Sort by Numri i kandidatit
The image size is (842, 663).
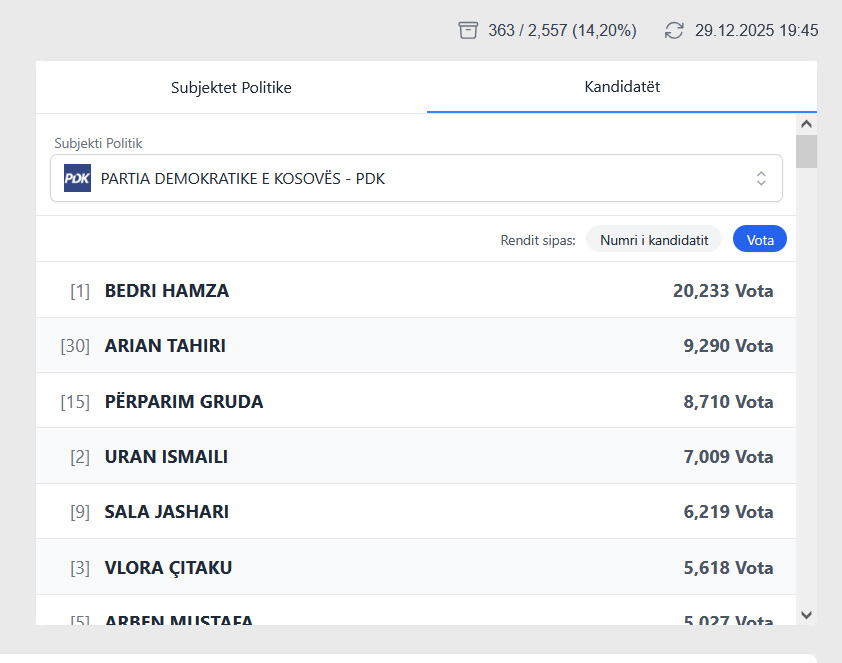coord(653,240)
